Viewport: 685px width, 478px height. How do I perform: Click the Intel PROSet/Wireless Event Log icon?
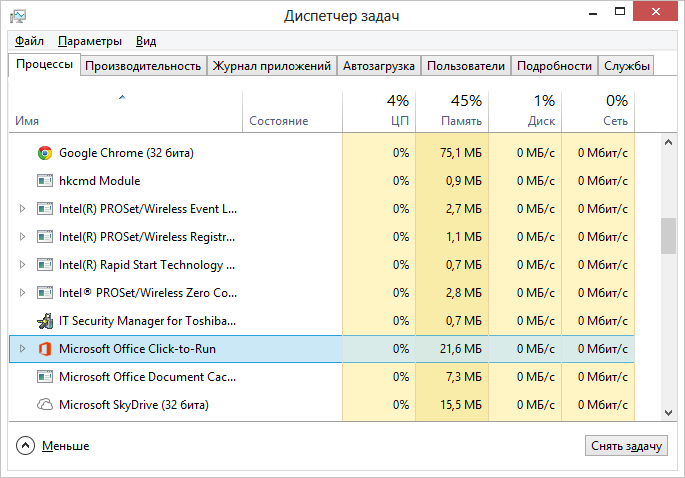(45, 209)
